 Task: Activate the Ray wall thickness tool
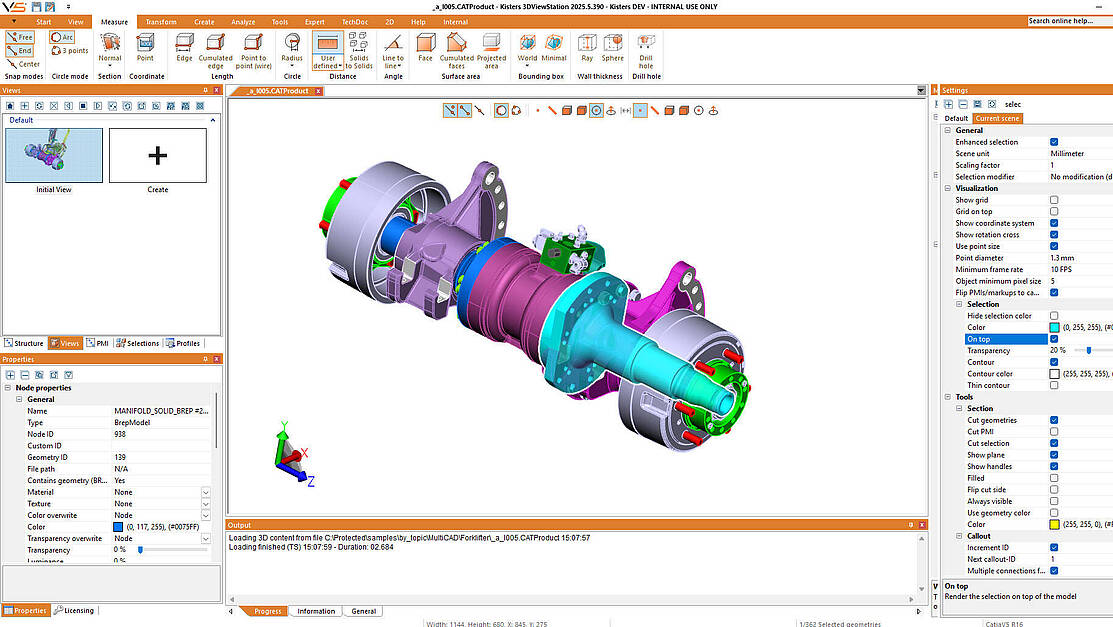pos(587,47)
